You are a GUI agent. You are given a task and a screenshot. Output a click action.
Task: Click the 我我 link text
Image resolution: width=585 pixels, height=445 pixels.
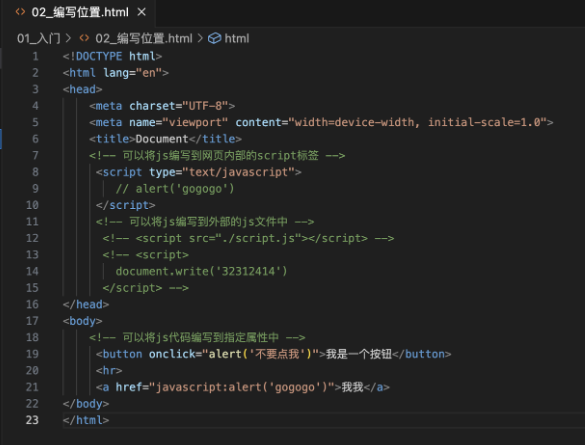click(x=353, y=387)
